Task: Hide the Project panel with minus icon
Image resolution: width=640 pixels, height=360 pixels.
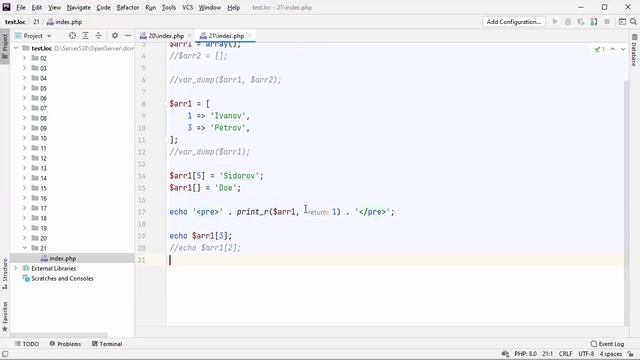Action: [128, 36]
